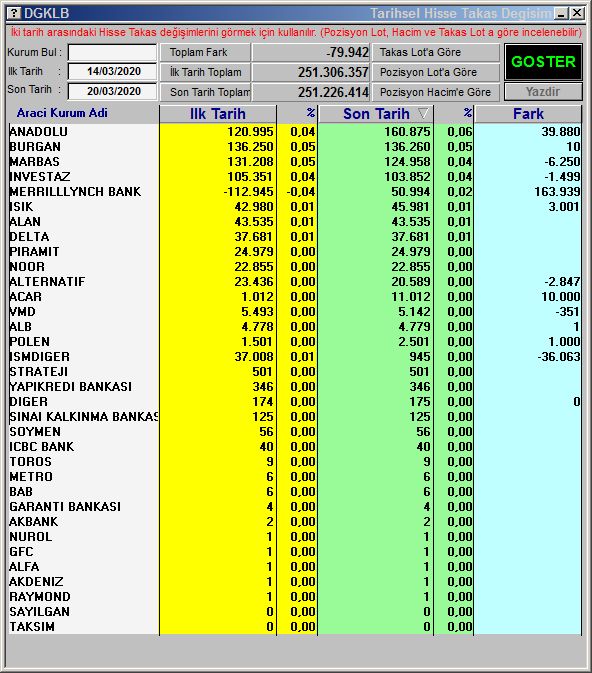Screen dimensions: 592x673
Task: Select the SINAI KALKINMA BANKASI row
Action: pos(295,416)
